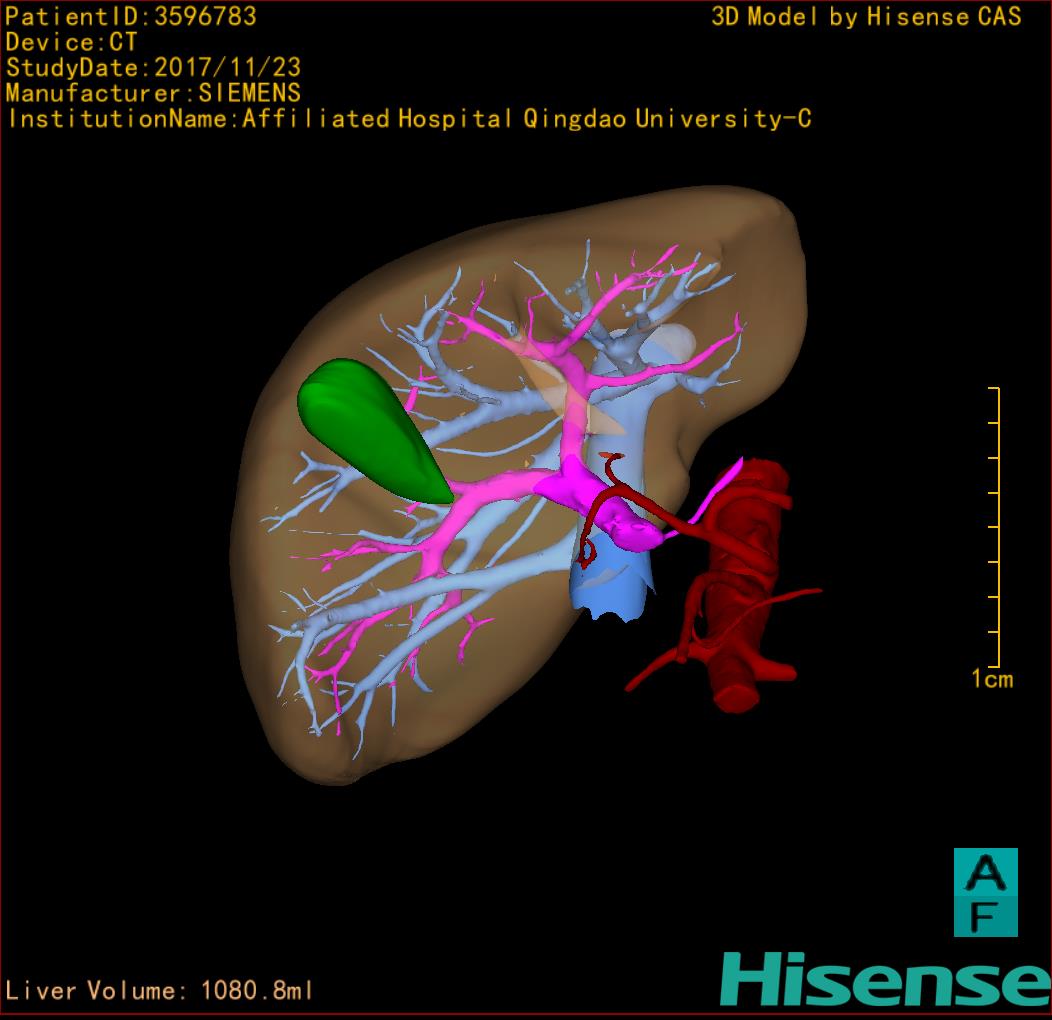1052x1020 pixels.
Task: Click the 3D Model by Hisense CAS label
Action: point(866,16)
